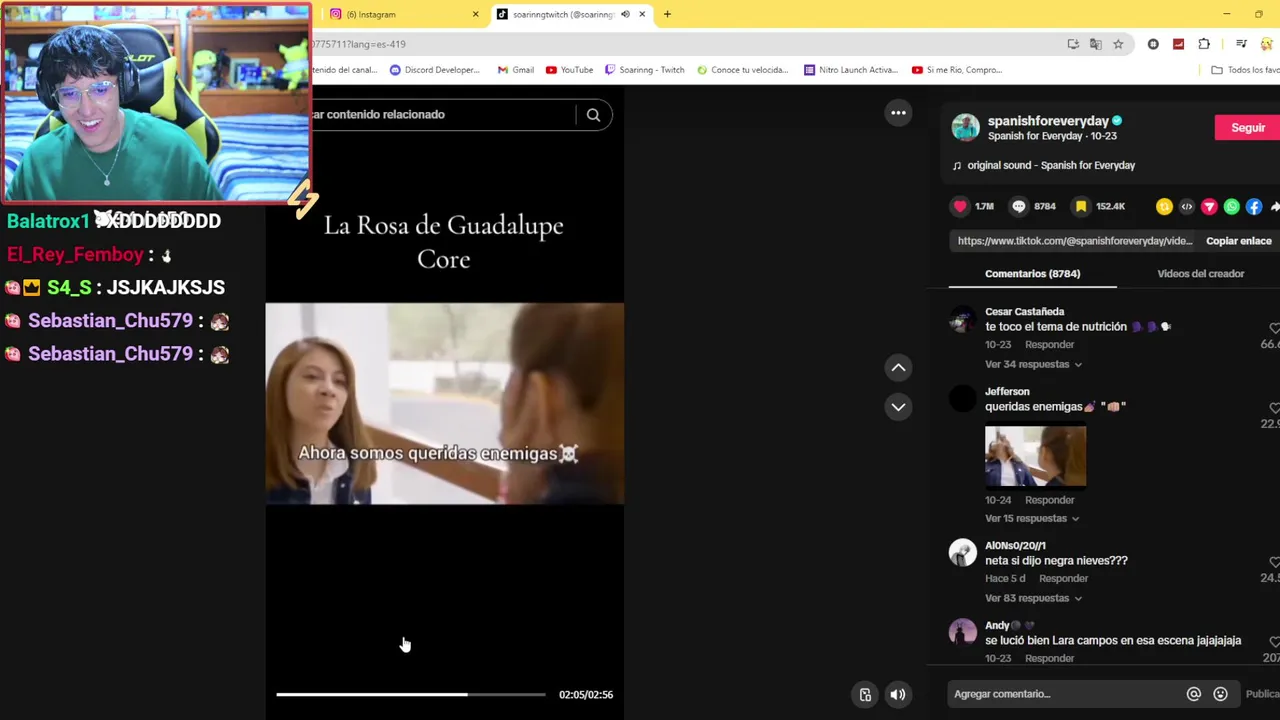The width and height of the screenshot is (1280, 720).
Task: Insert a mention with the @ icon
Action: point(1193,694)
